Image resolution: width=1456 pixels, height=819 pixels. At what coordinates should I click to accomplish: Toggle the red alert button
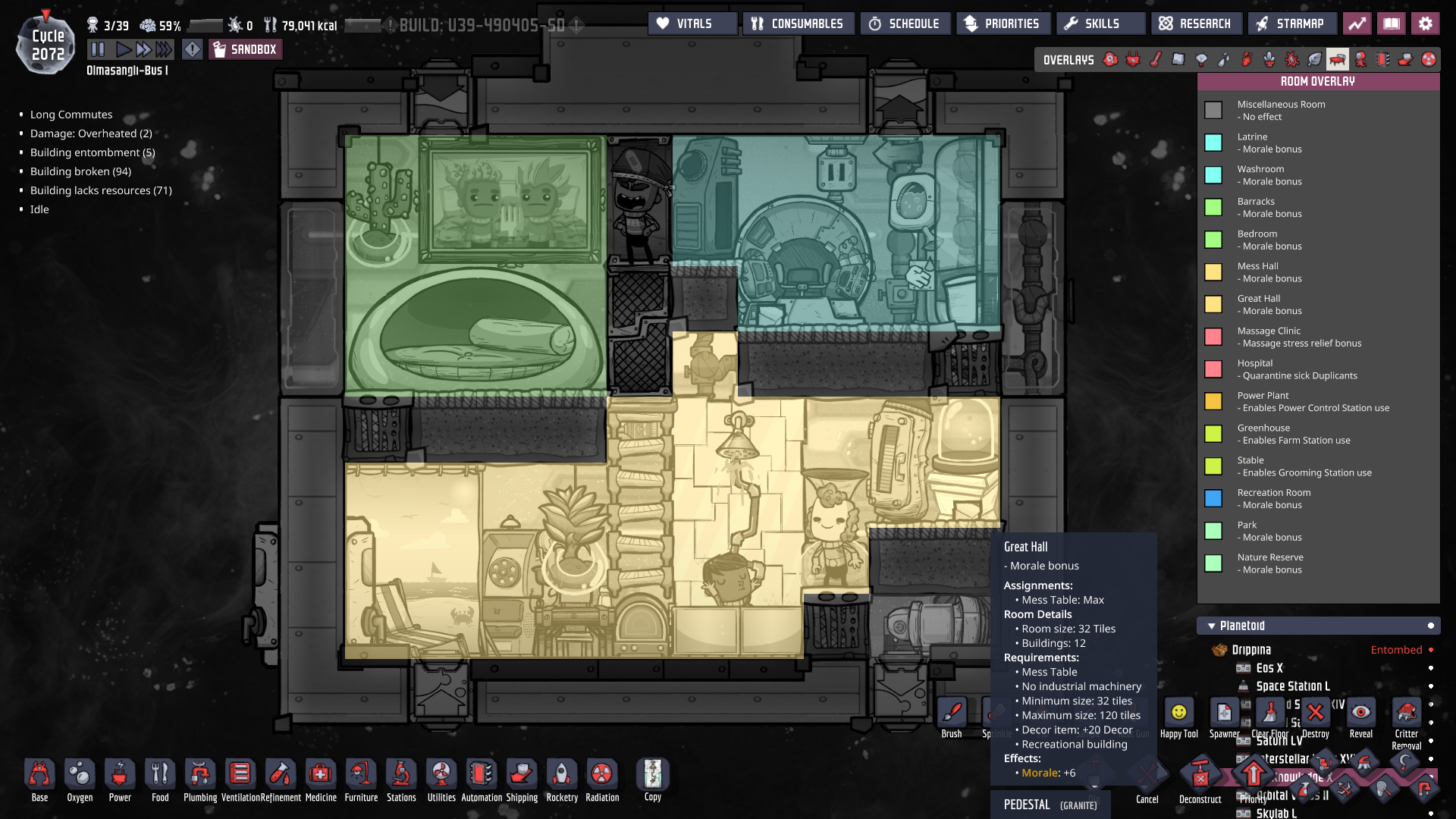coord(193,50)
